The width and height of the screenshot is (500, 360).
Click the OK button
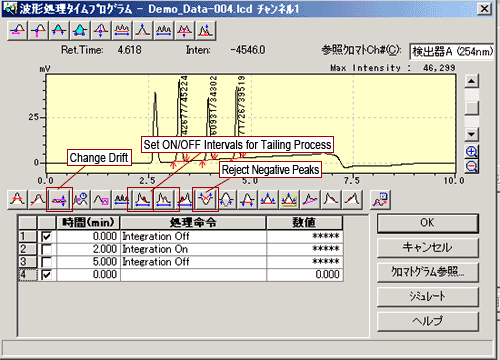pos(428,223)
